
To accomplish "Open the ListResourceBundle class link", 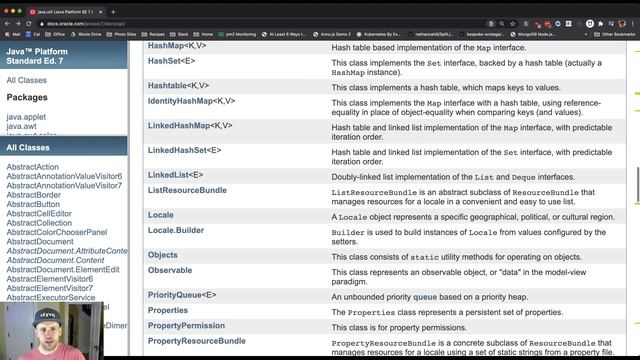I will [x=187, y=190].
